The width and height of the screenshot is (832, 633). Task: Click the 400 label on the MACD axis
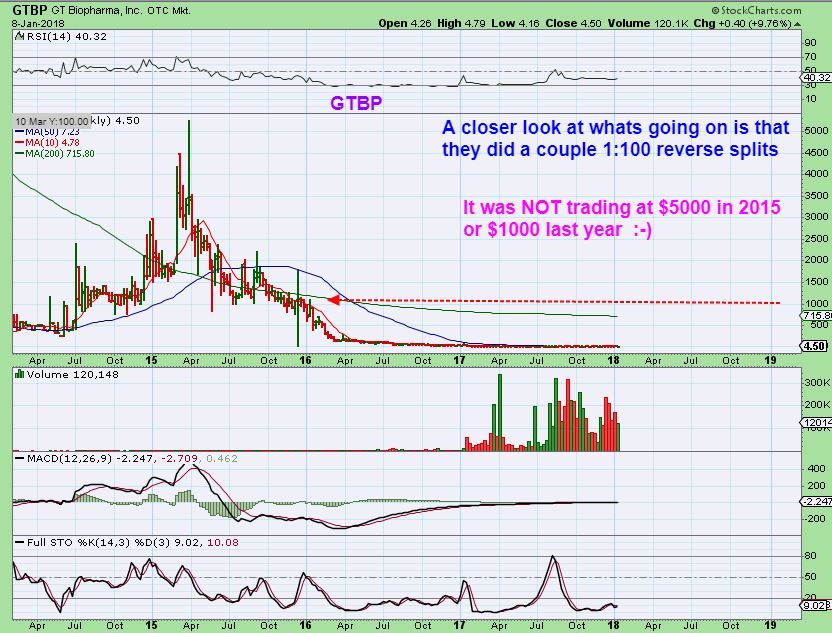click(816, 469)
